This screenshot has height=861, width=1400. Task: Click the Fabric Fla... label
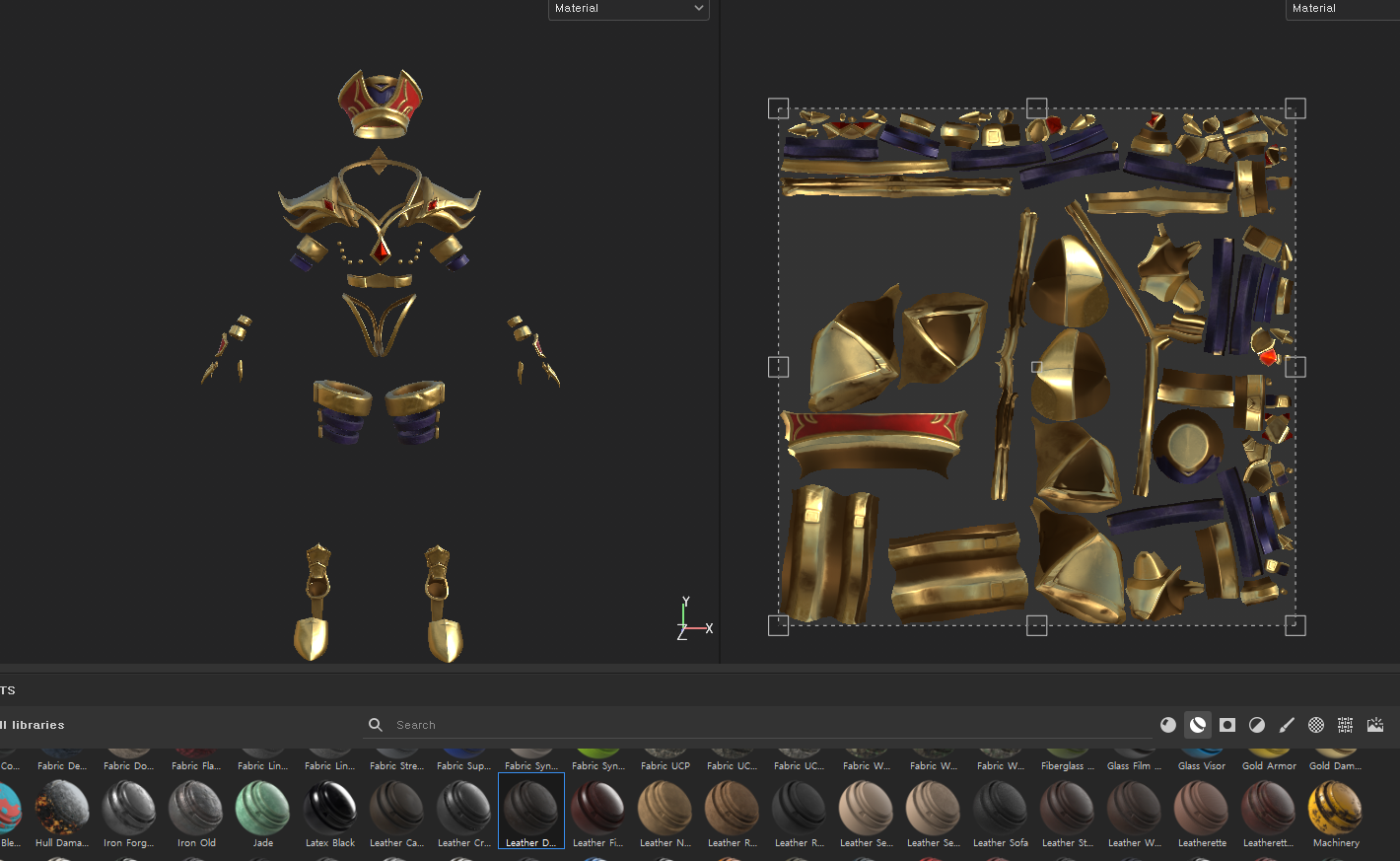(x=196, y=766)
